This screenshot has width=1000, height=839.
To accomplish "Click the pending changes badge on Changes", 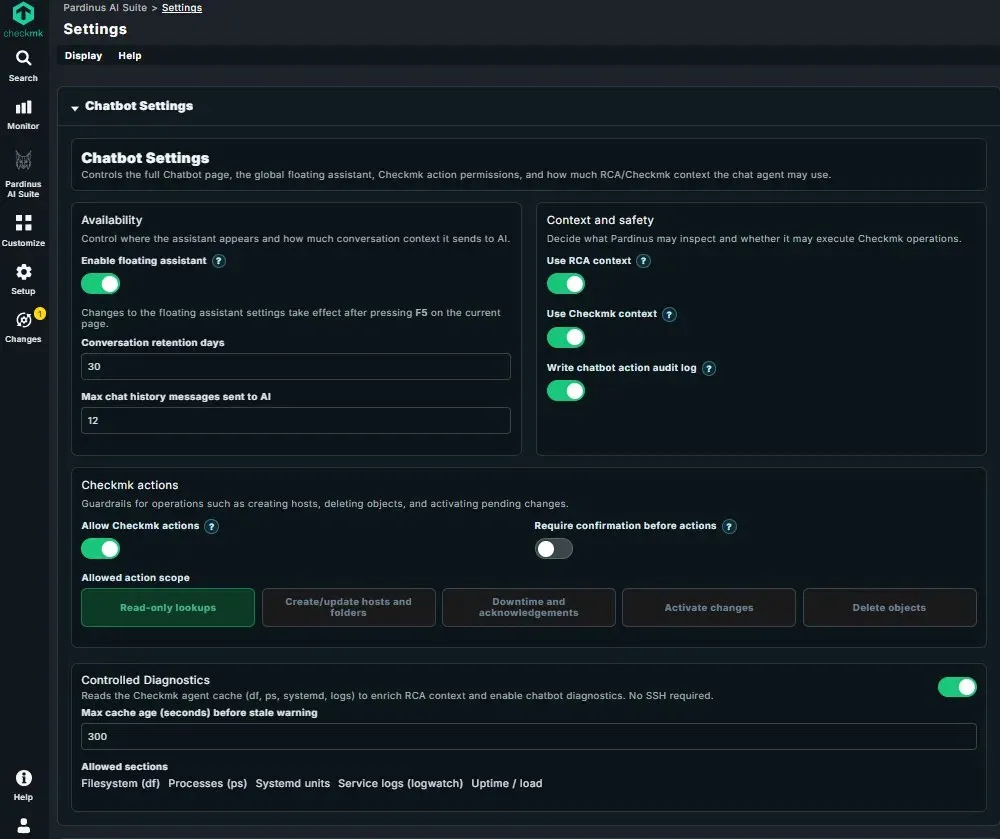I will pyautogui.click(x=40, y=313).
